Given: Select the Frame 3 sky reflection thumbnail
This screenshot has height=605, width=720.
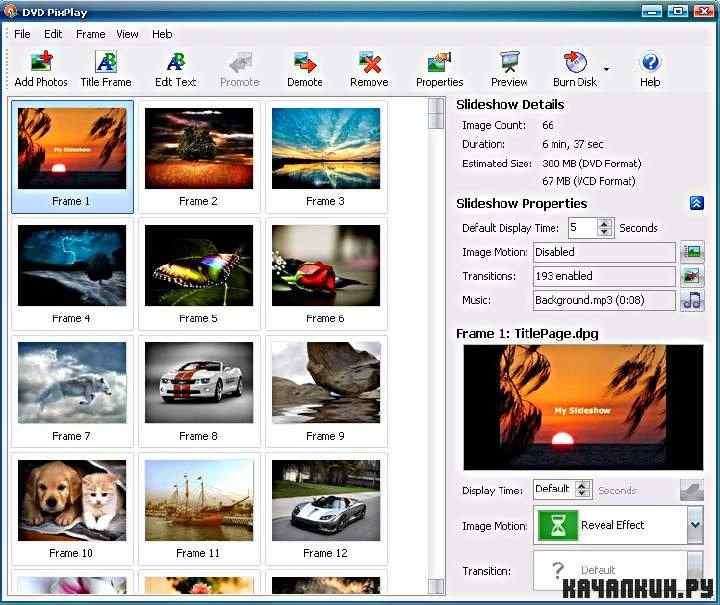Looking at the screenshot, I should pos(326,148).
